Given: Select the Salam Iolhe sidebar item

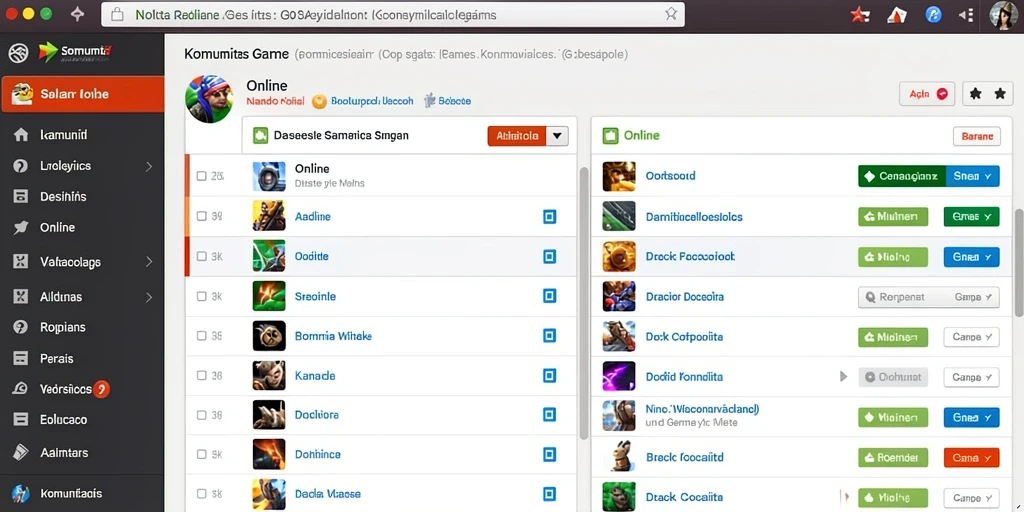Looking at the screenshot, I should point(83,94).
